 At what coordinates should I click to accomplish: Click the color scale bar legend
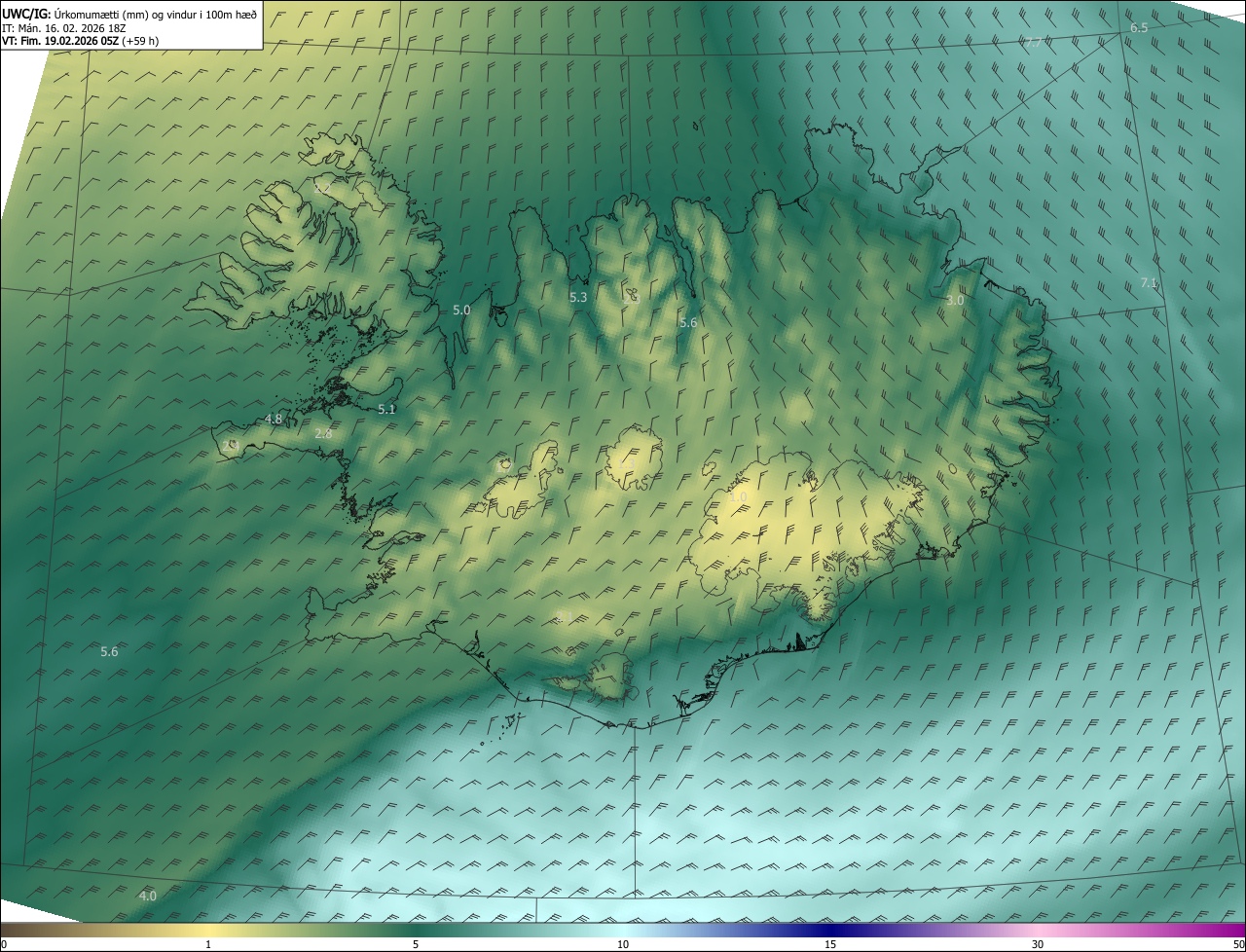(x=623, y=930)
